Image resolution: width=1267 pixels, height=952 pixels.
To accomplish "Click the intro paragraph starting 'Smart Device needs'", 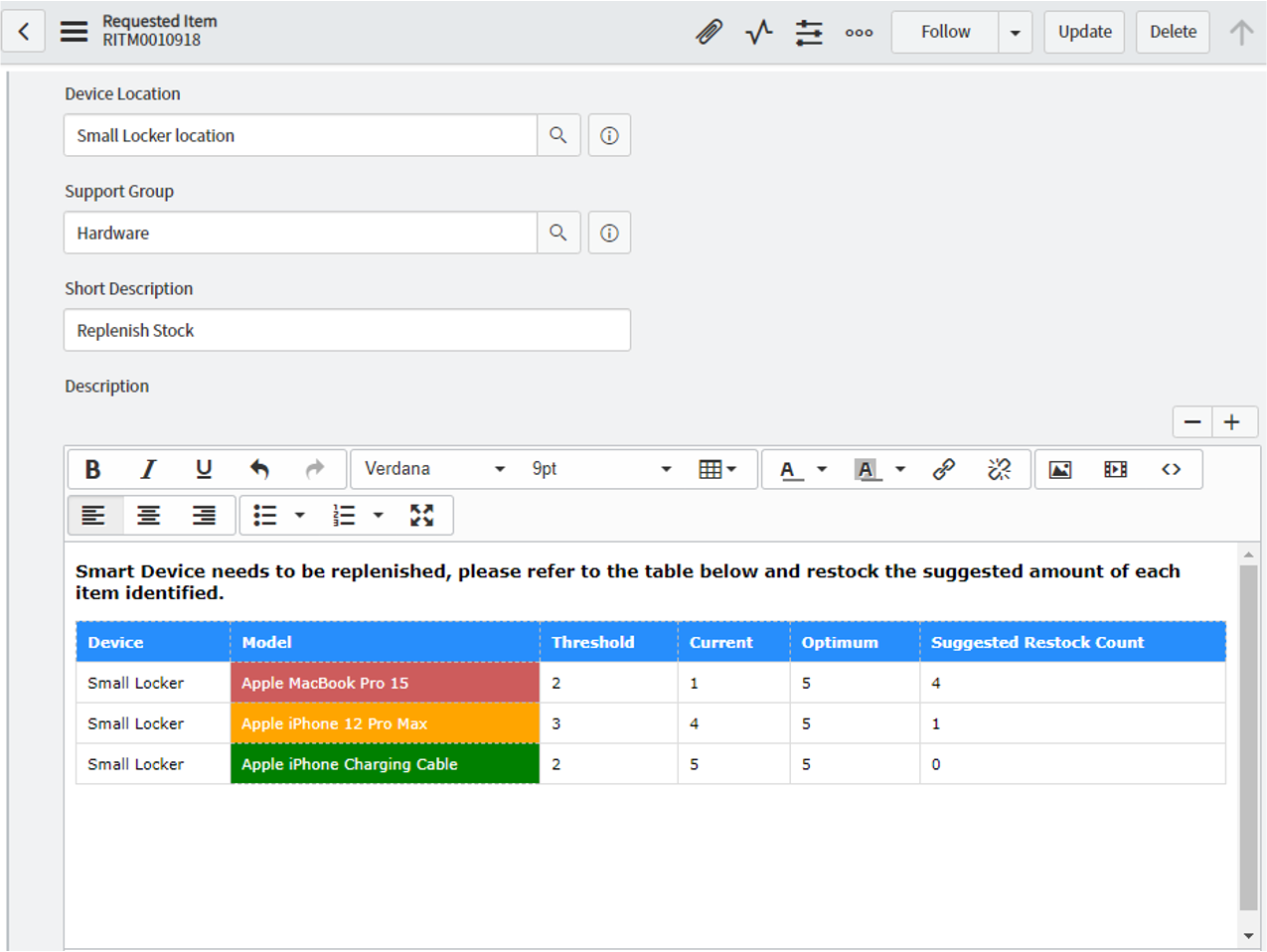I will pyautogui.click(x=628, y=581).
